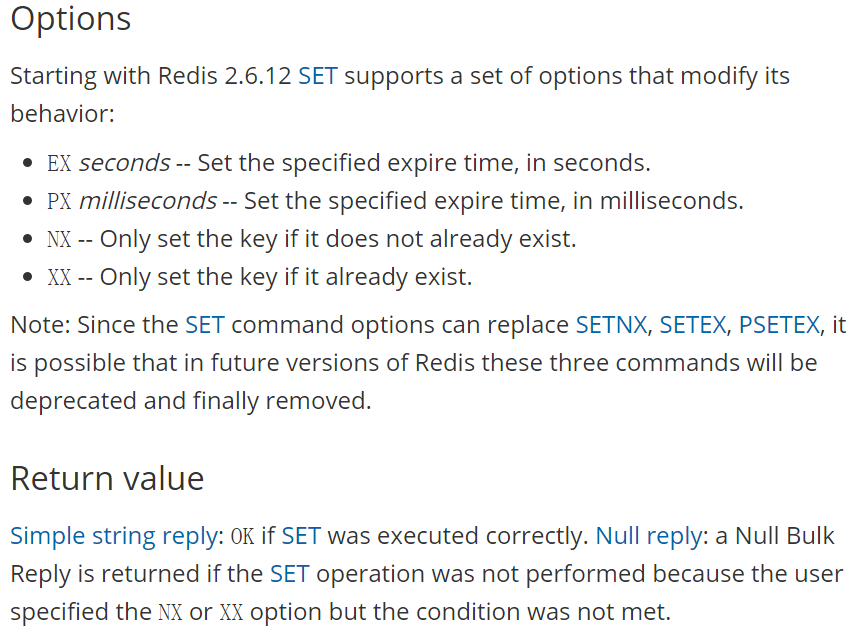Click the PX option code in the list

(59, 201)
